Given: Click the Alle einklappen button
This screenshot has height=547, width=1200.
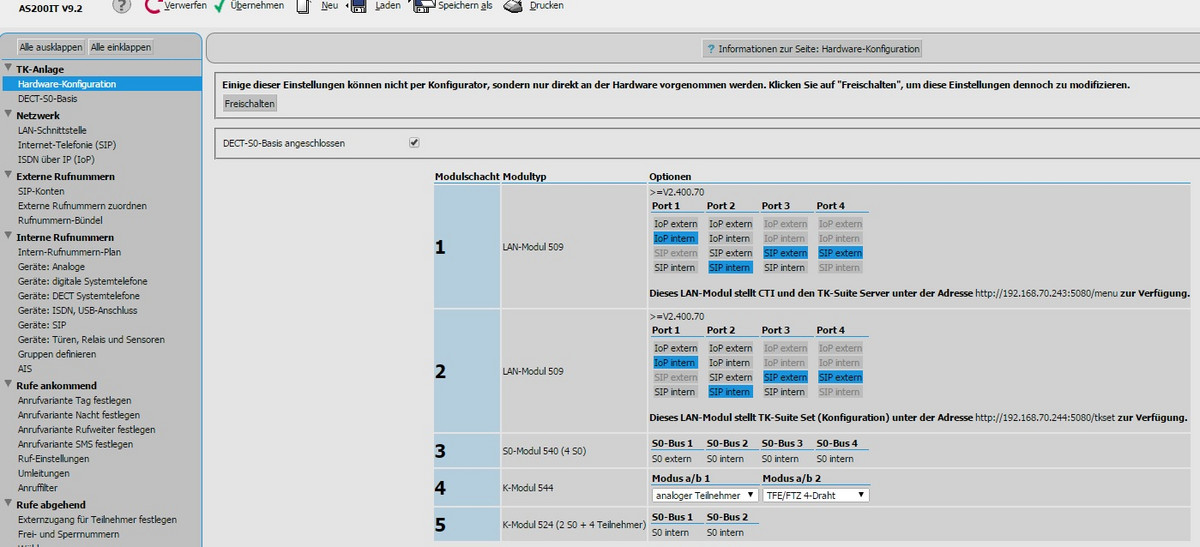Looking at the screenshot, I should (121, 47).
